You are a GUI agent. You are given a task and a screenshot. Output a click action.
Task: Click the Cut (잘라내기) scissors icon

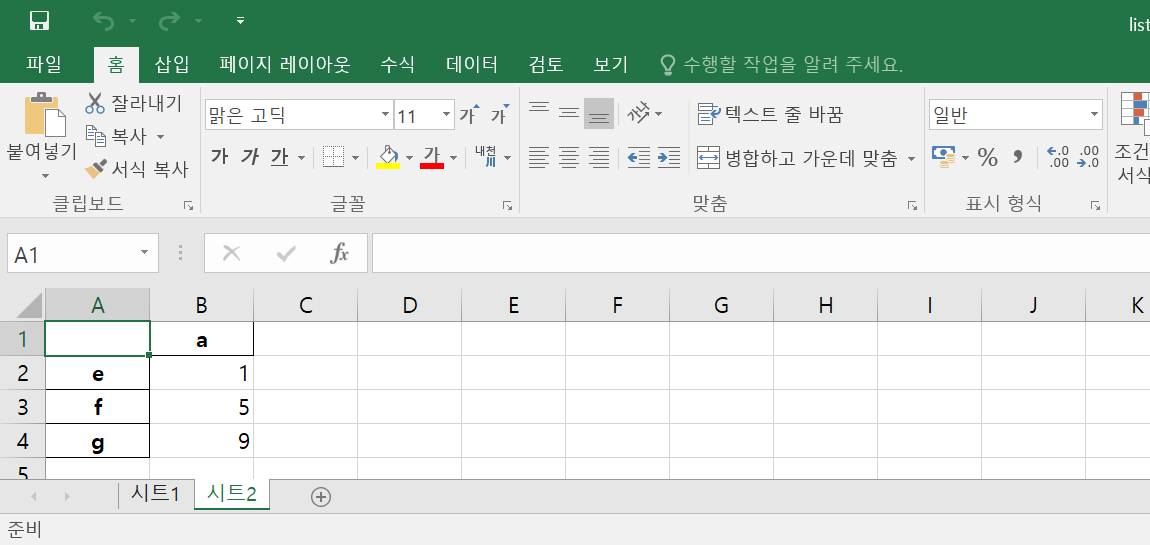(95, 103)
